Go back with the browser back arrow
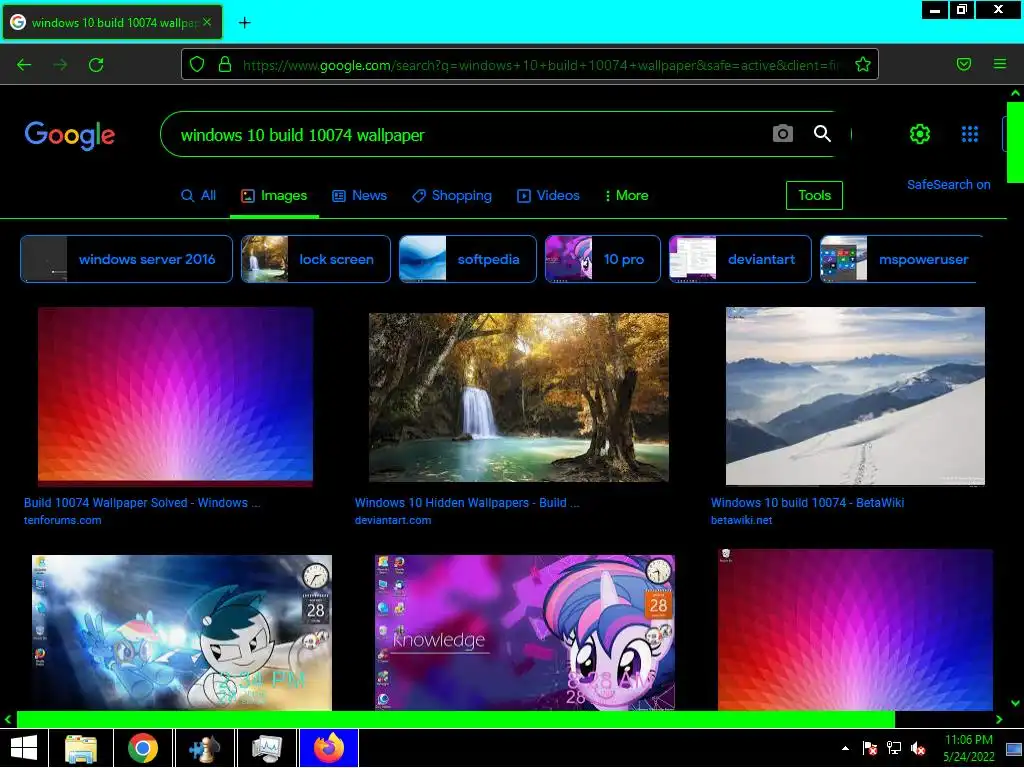 pyautogui.click(x=24, y=65)
